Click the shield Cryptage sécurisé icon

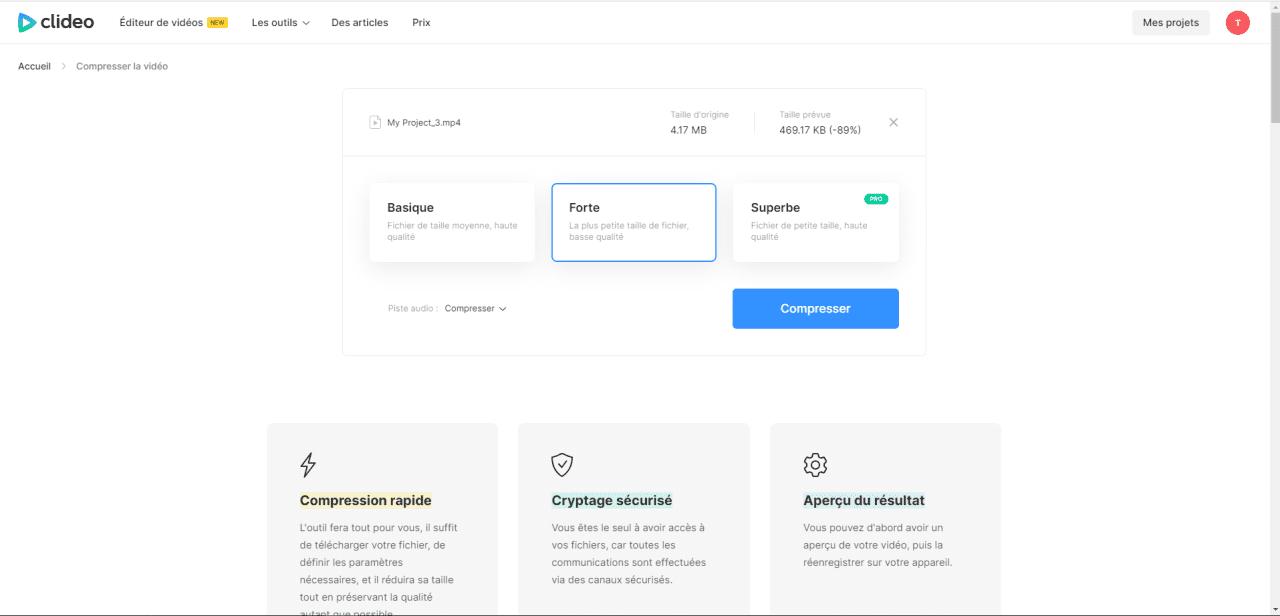(x=562, y=465)
